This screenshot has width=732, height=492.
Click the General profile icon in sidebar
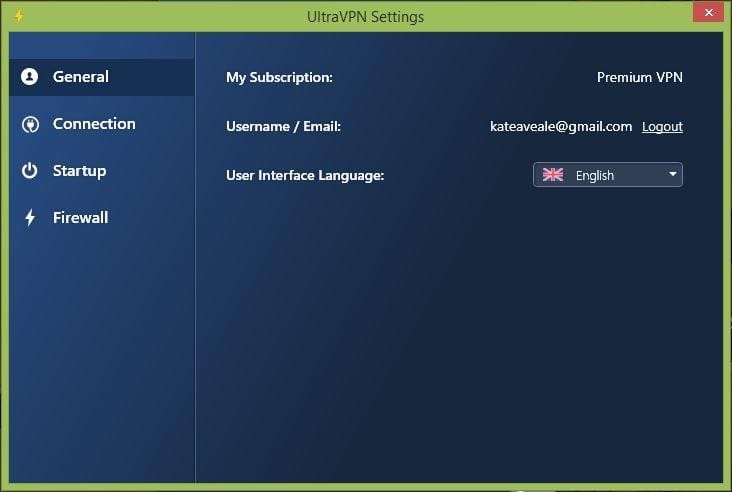29,77
